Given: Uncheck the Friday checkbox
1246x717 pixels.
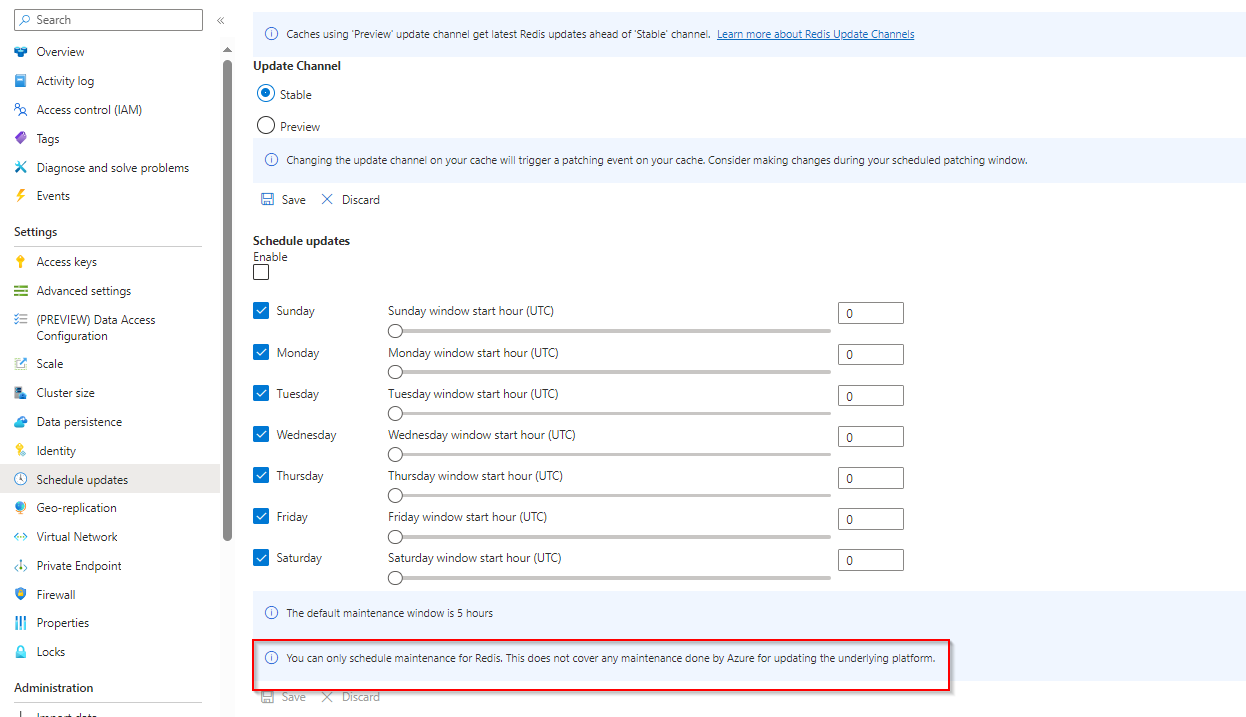Looking at the screenshot, I should click(x=261, y=516).
